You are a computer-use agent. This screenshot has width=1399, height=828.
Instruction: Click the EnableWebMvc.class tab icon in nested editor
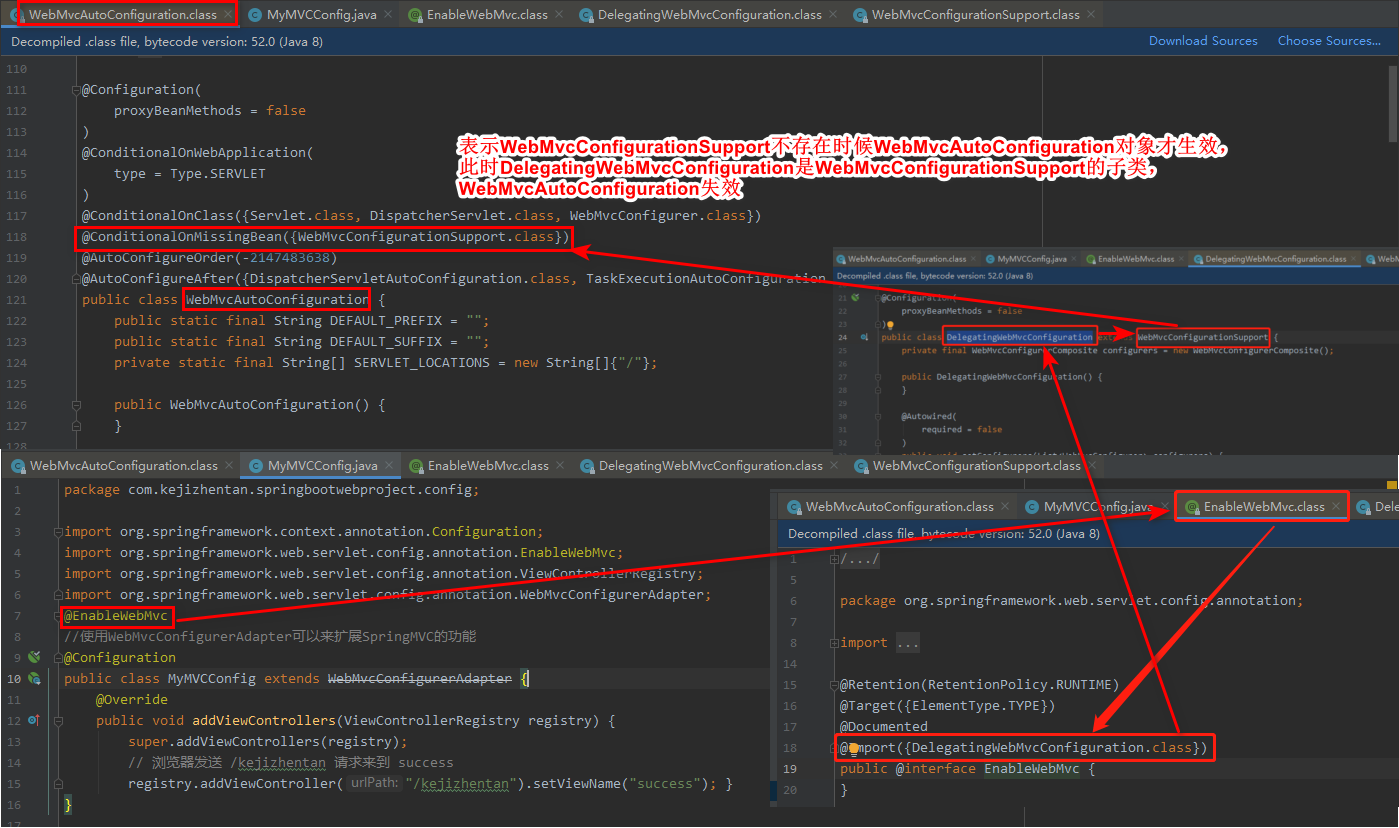tap(1192, 506)
